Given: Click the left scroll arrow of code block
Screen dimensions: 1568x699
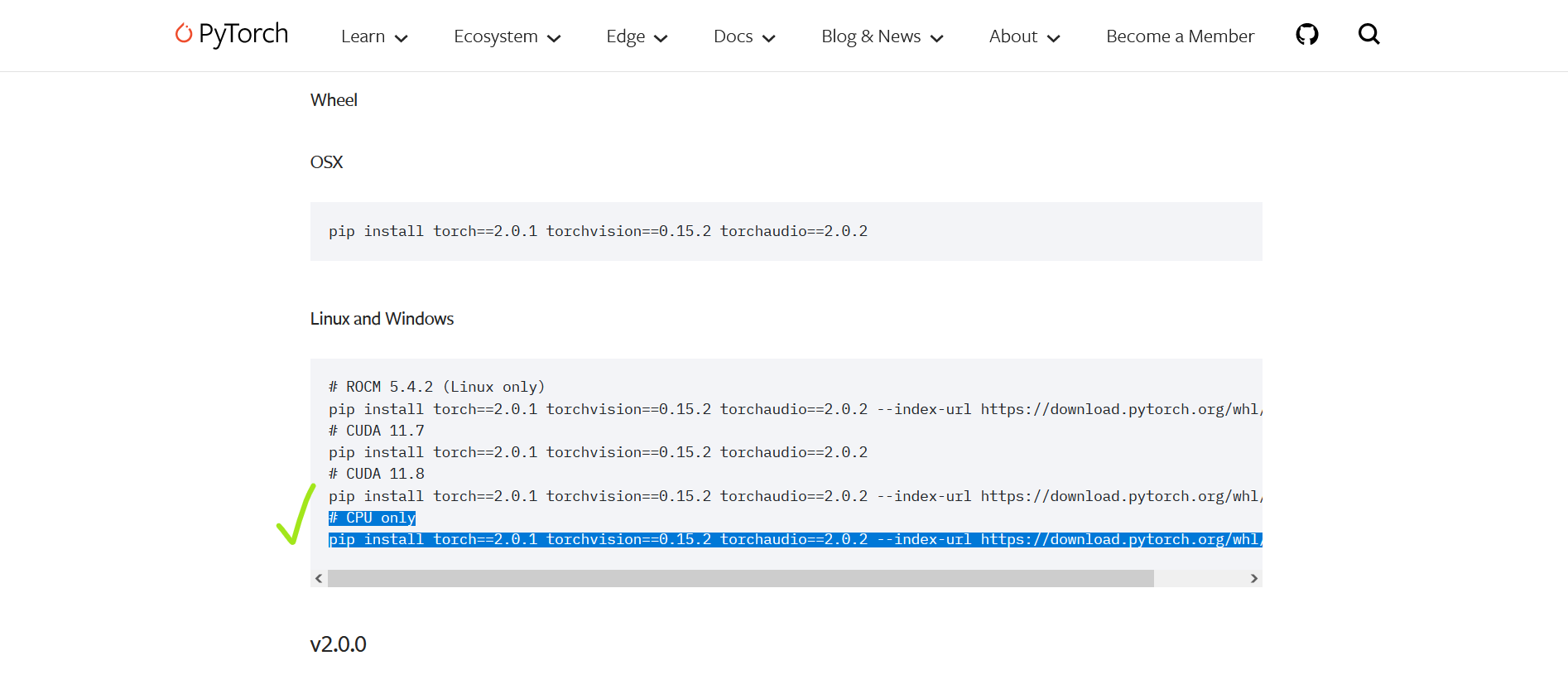Looking at the screenshot, I should (319, 579).
